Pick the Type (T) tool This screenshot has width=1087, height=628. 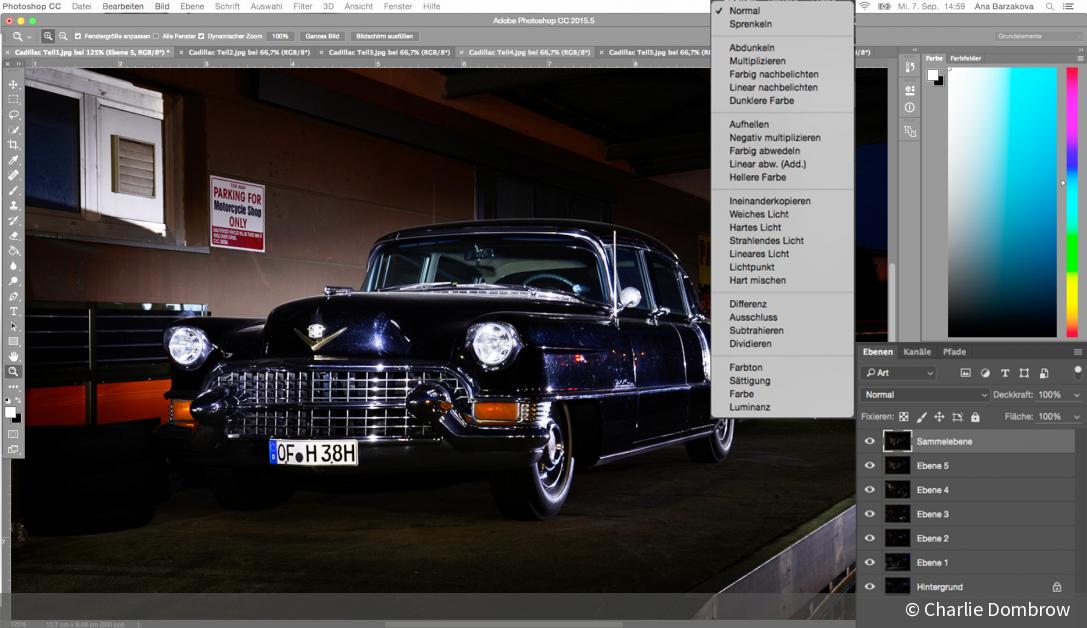click(x=13, y=311)
